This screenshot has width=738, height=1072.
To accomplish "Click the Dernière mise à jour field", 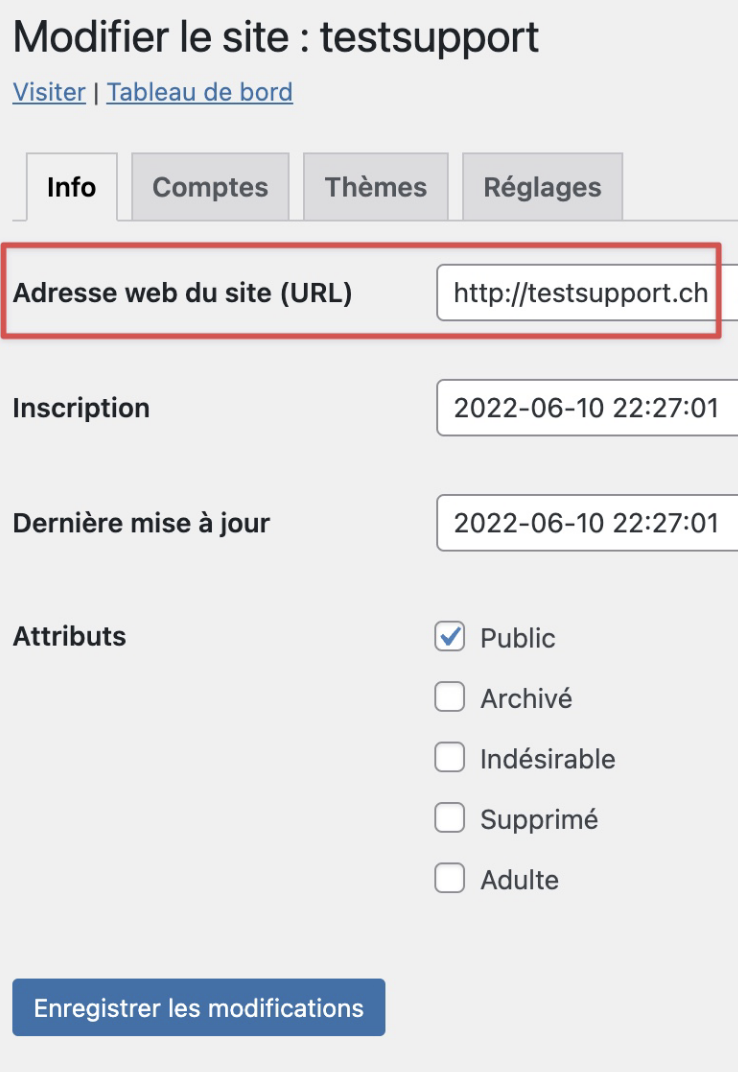I will (585, 523).
